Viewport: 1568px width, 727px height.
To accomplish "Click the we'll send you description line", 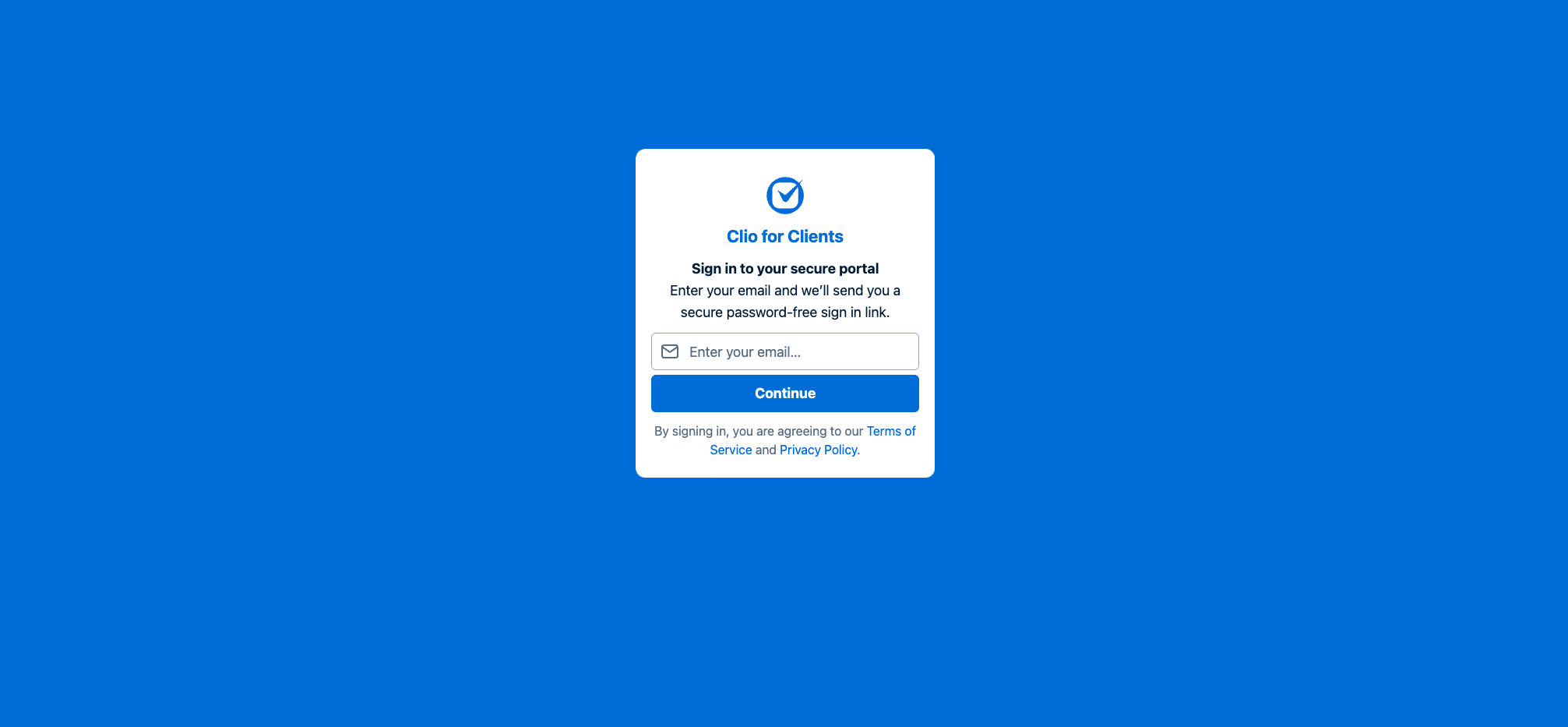I will 785,291.
